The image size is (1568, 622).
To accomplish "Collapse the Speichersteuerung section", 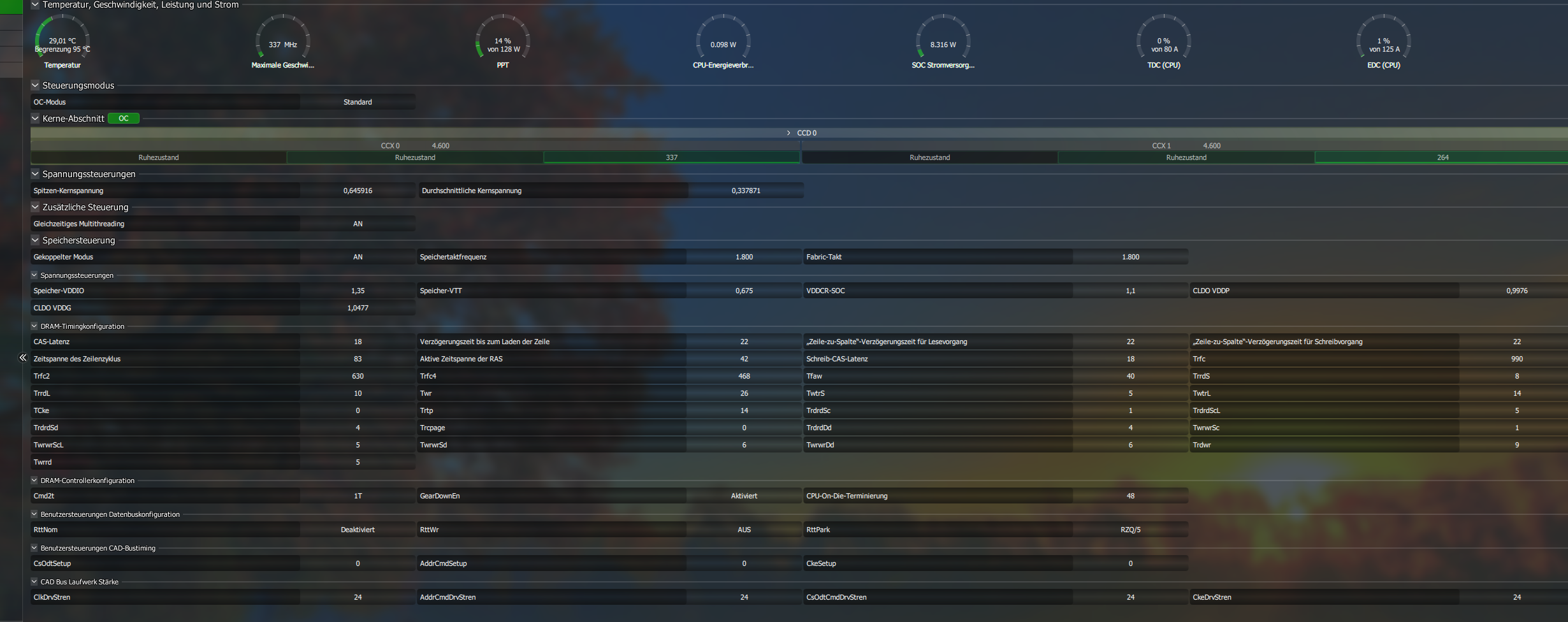I will tap(35, 240).
